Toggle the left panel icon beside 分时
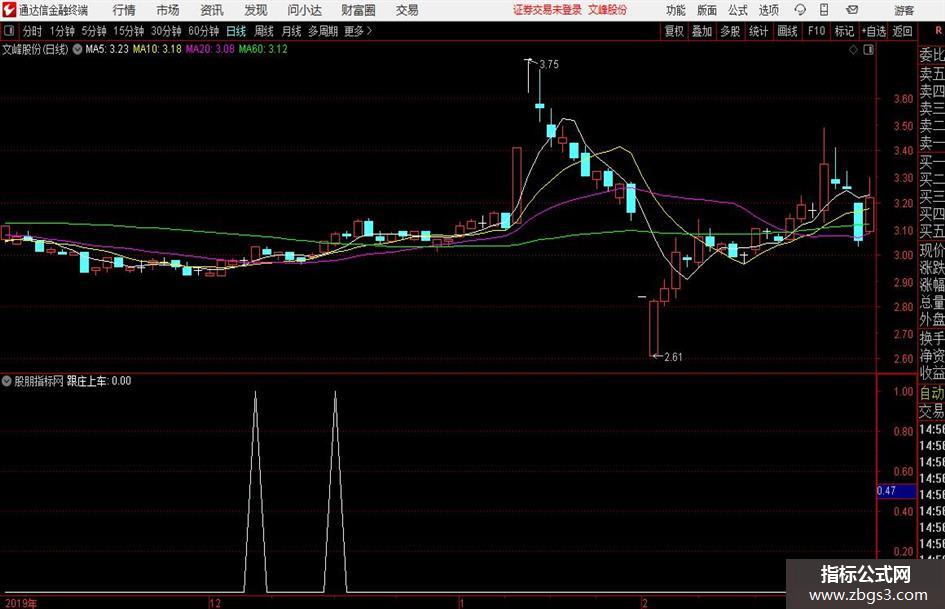 (x=9, y=31)
